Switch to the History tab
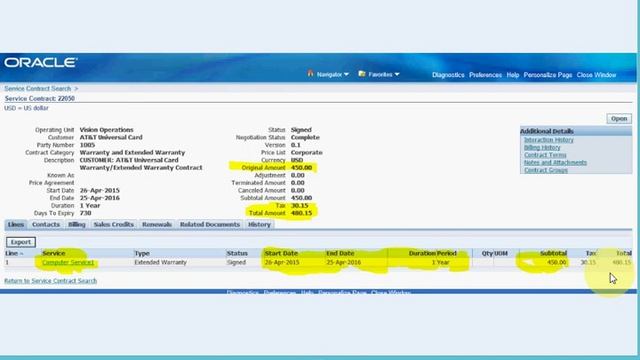The image size is (640, 360). pyautogui.click(x=259, y=224)
